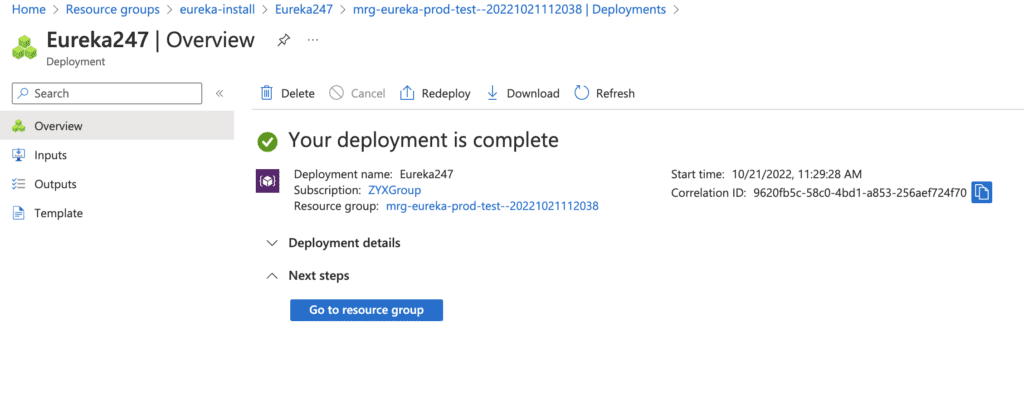This screenshot has width=1024, height=410.
Task: Click the disabled Cancel toolbar label
Action: [368, 93]
